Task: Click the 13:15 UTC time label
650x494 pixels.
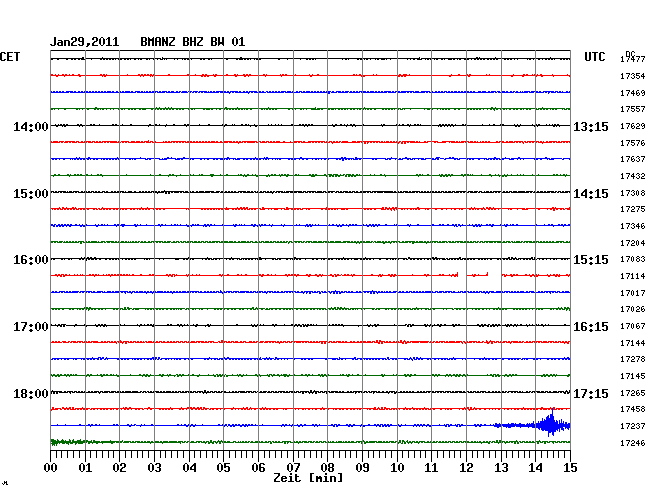Action: pyautogui.click(x=591, y=126)
